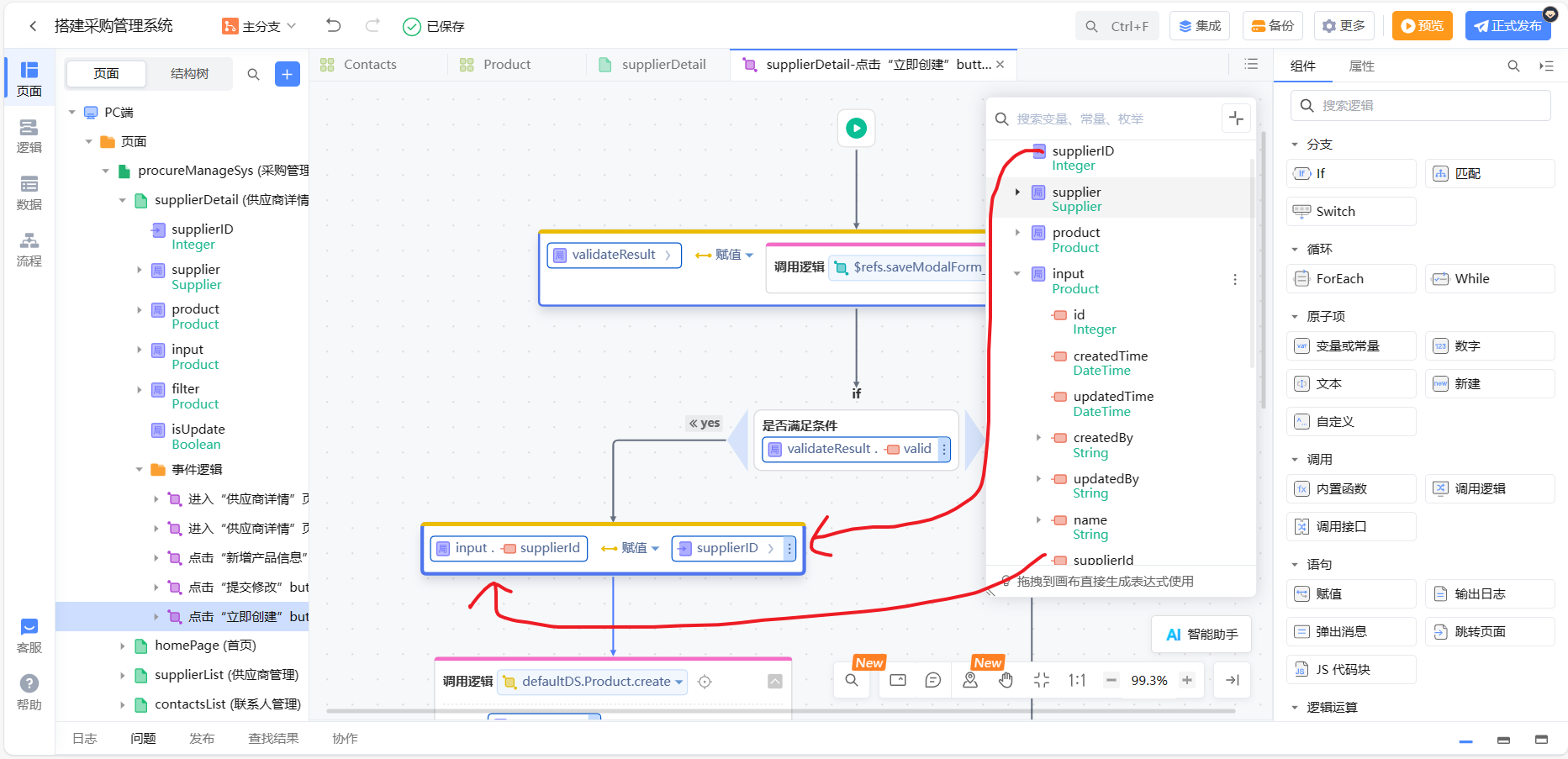The image size is (1568, 759).
Task: Open the 流程 process sidebar panel
Action: coord(29,250)
